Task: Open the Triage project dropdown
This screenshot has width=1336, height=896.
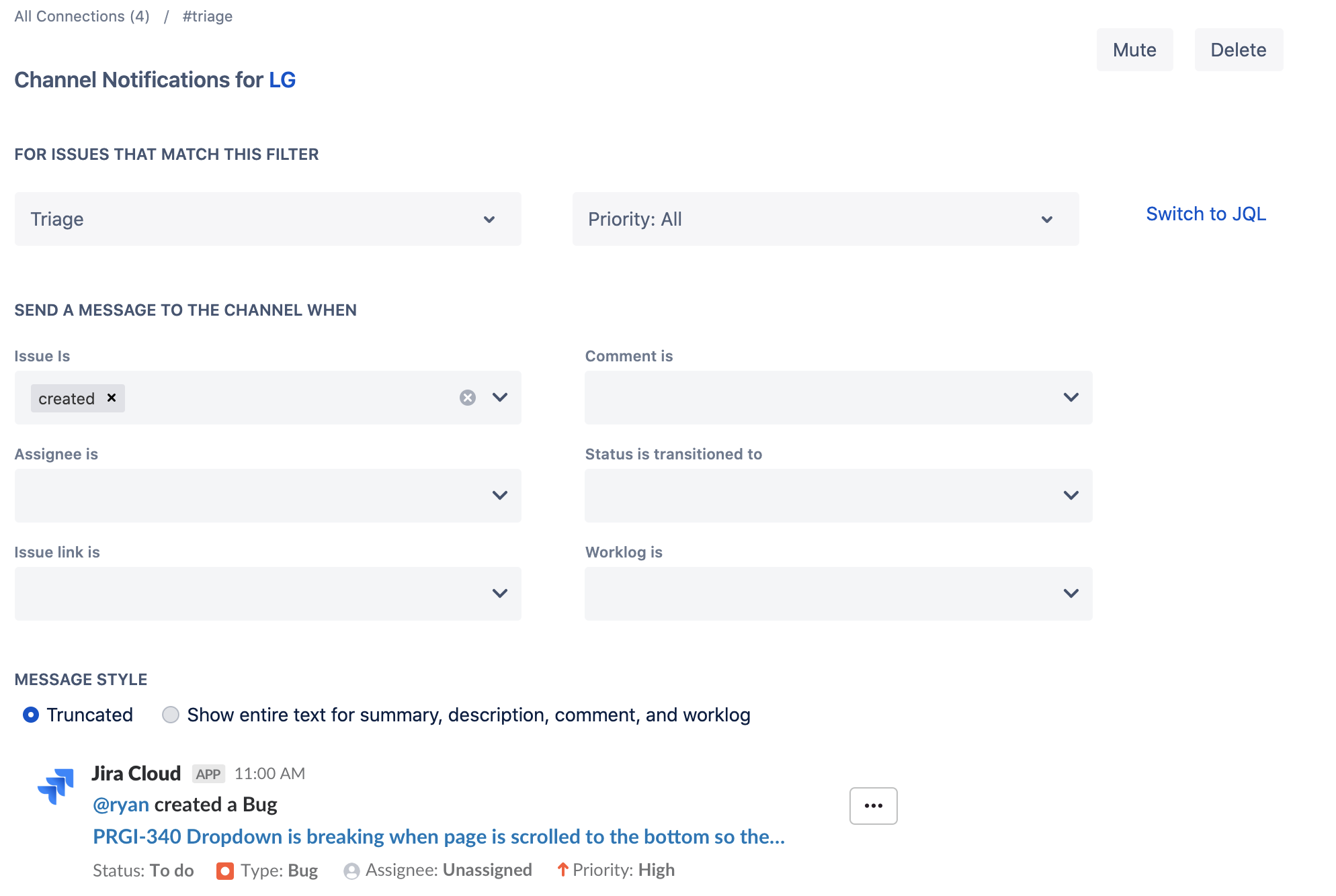Action: click(x=267, y=219)
